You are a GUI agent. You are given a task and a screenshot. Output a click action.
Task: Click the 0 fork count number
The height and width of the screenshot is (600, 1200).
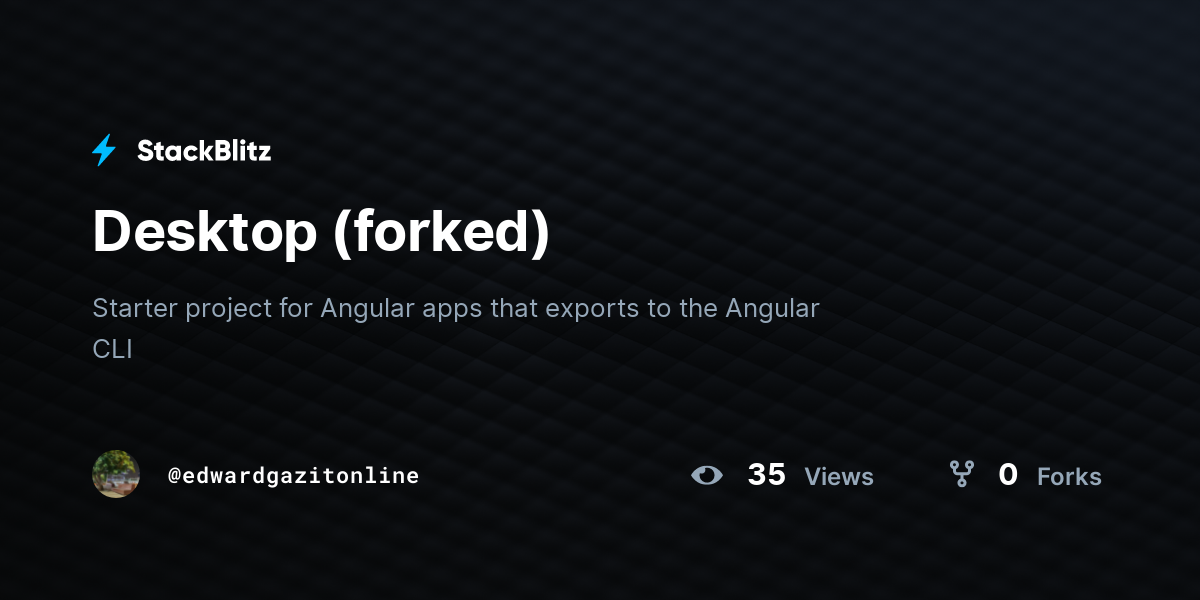1008,475
